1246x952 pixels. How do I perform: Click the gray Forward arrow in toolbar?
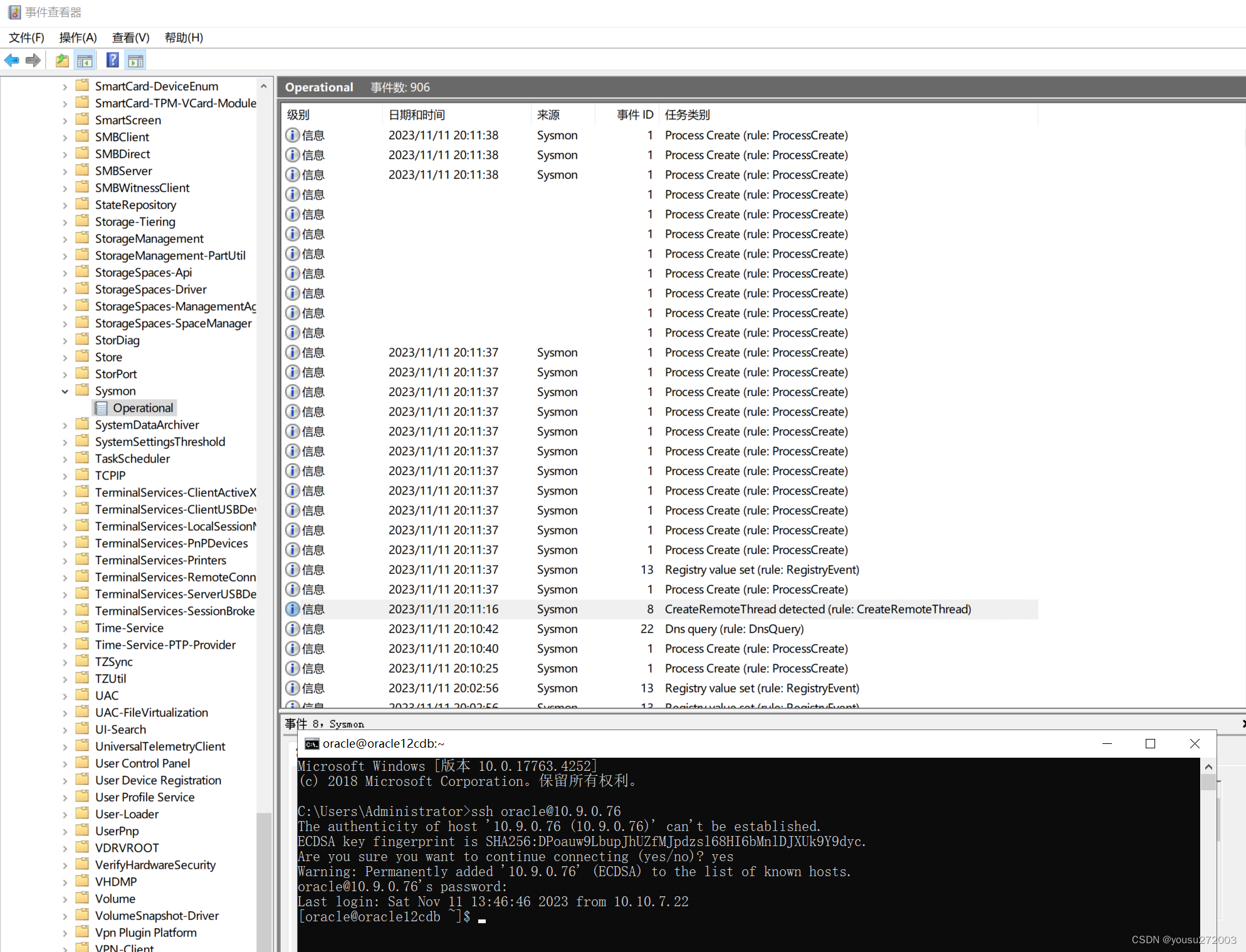coord(33,60)
